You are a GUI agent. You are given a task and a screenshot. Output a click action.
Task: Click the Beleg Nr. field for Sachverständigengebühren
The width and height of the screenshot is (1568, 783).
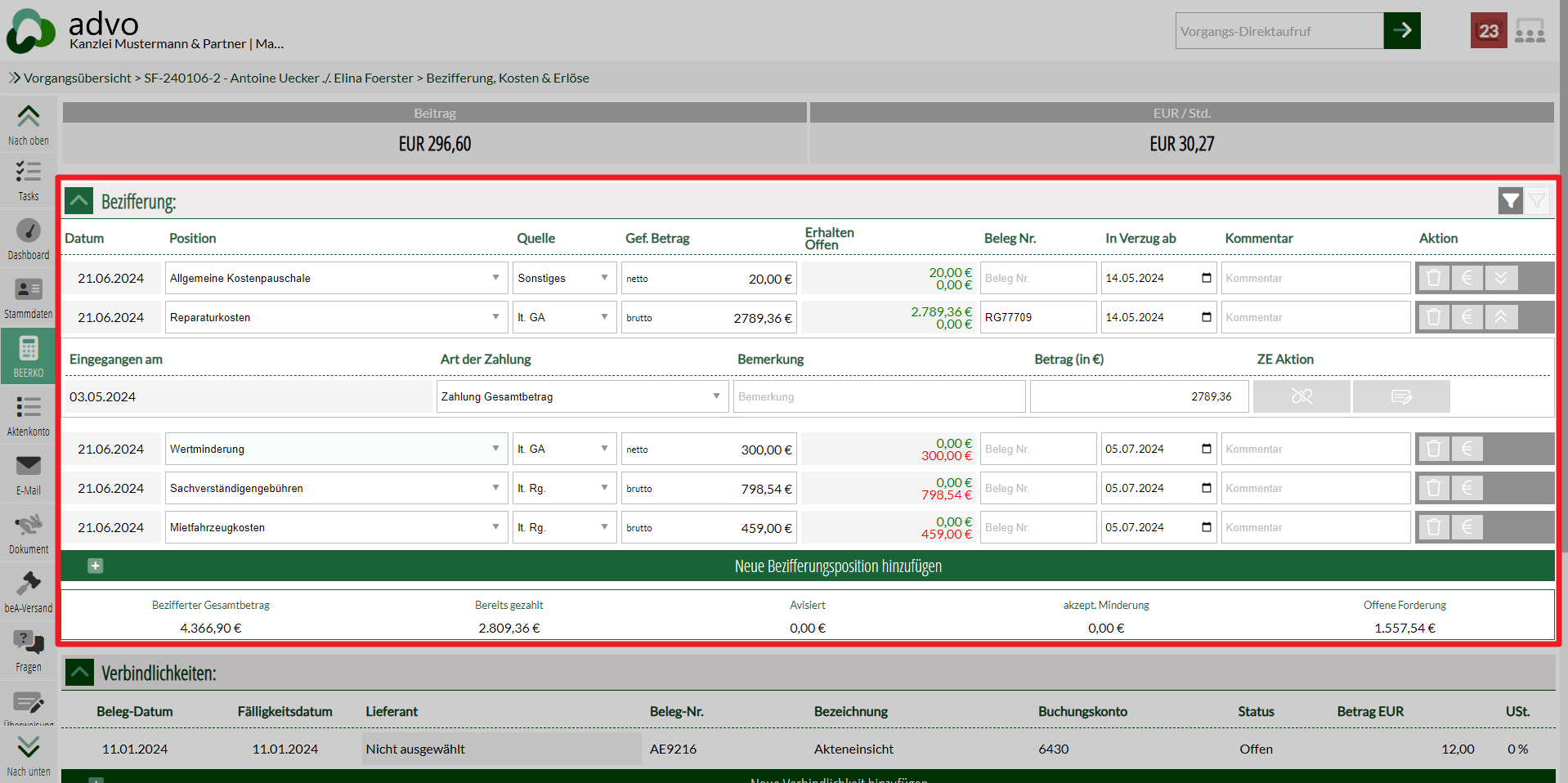(1037, 488)
